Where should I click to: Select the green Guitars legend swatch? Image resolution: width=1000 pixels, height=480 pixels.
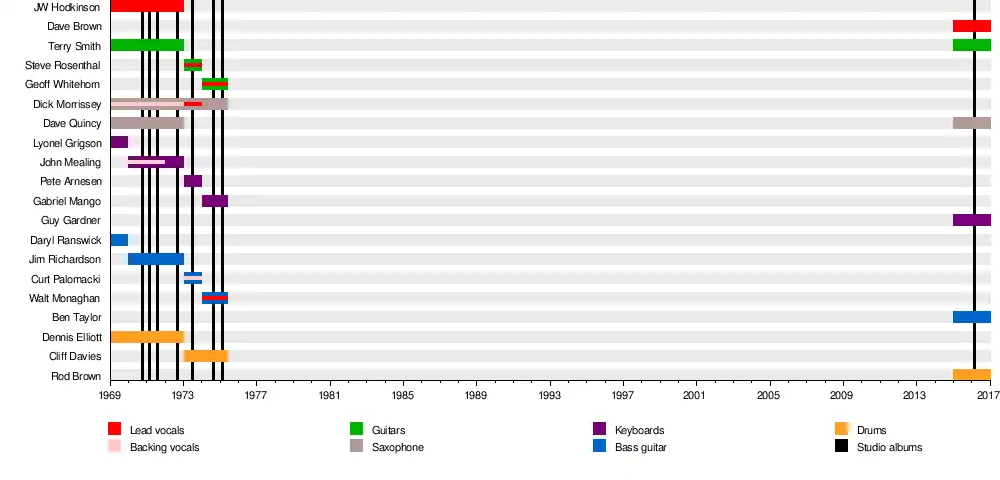[357, 429]
